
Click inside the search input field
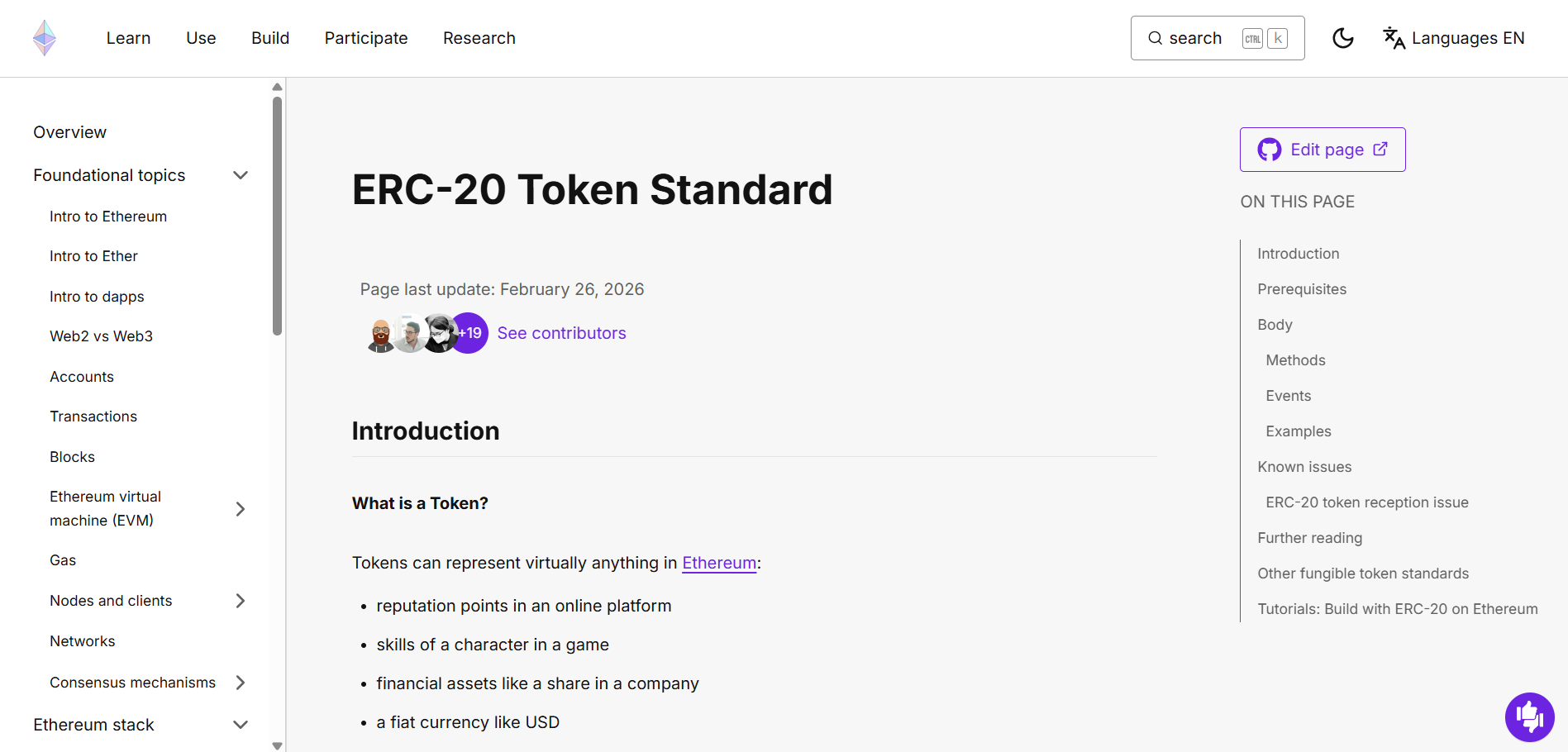point(1199,38)
